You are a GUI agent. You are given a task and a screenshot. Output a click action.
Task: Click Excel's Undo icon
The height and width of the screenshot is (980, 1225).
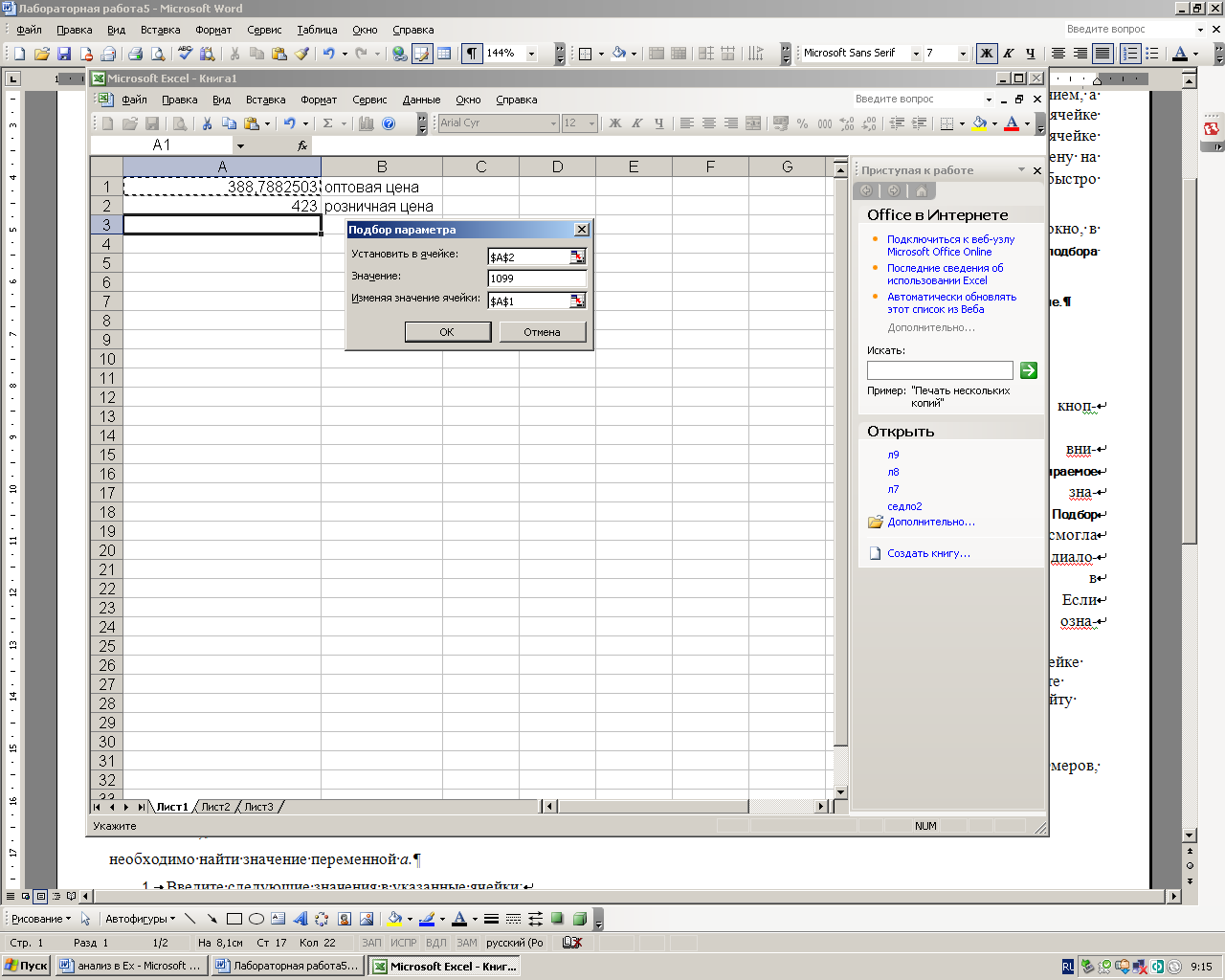click(x=289, y=123)
